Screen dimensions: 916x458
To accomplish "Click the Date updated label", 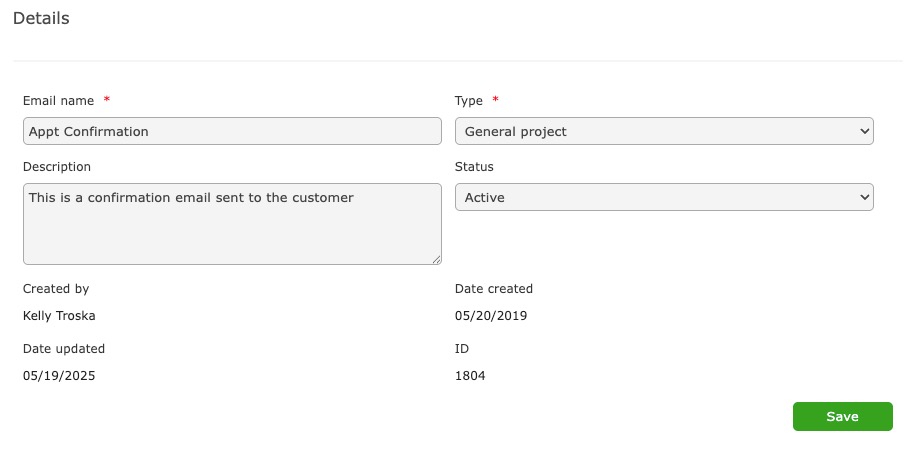I will (63, 349).
